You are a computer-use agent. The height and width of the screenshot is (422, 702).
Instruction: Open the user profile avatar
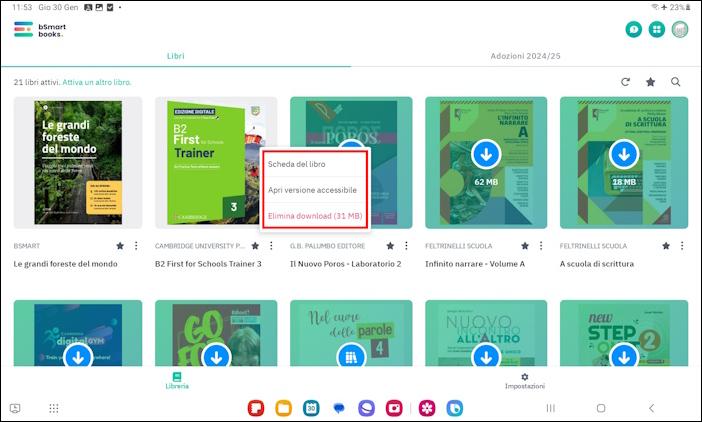680,30
